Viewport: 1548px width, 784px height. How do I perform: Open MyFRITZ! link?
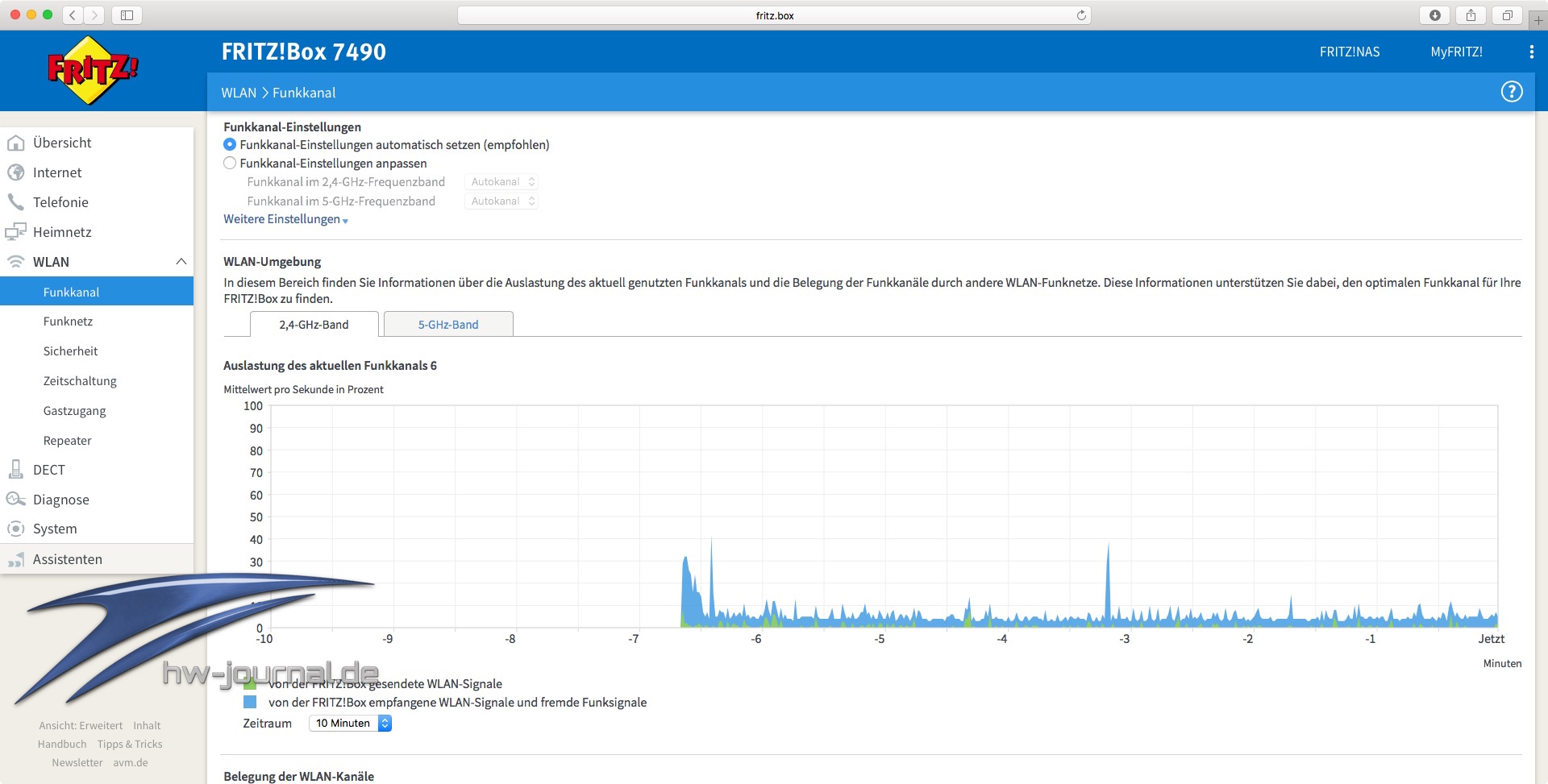pos(1457,52)
